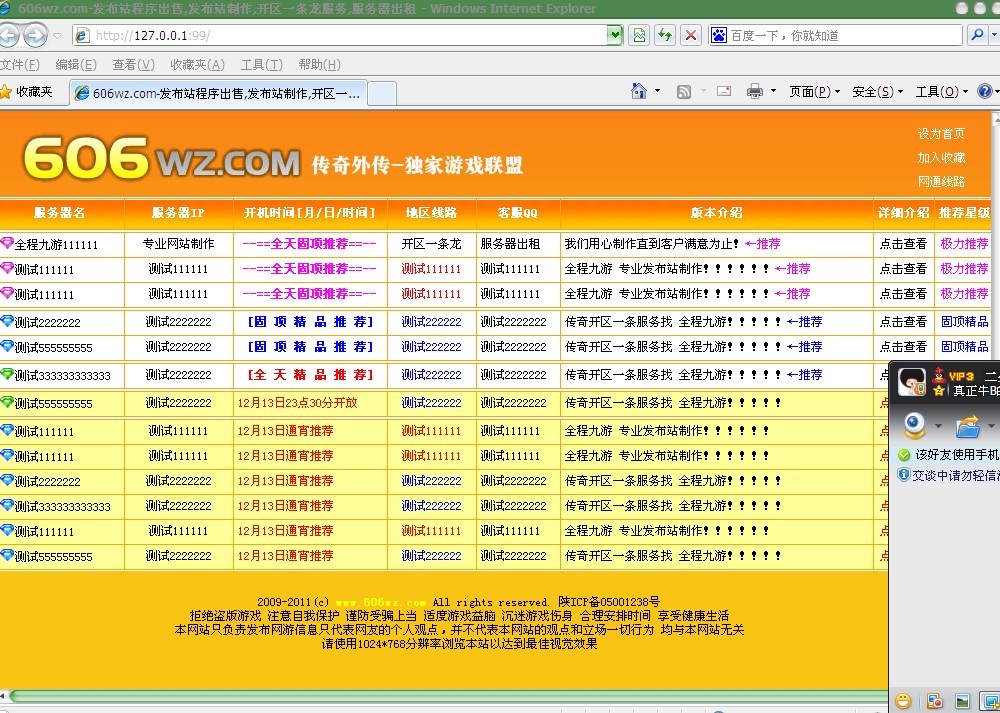
Task: Expand the print options dropdown arrow
Action: [772, 91]
